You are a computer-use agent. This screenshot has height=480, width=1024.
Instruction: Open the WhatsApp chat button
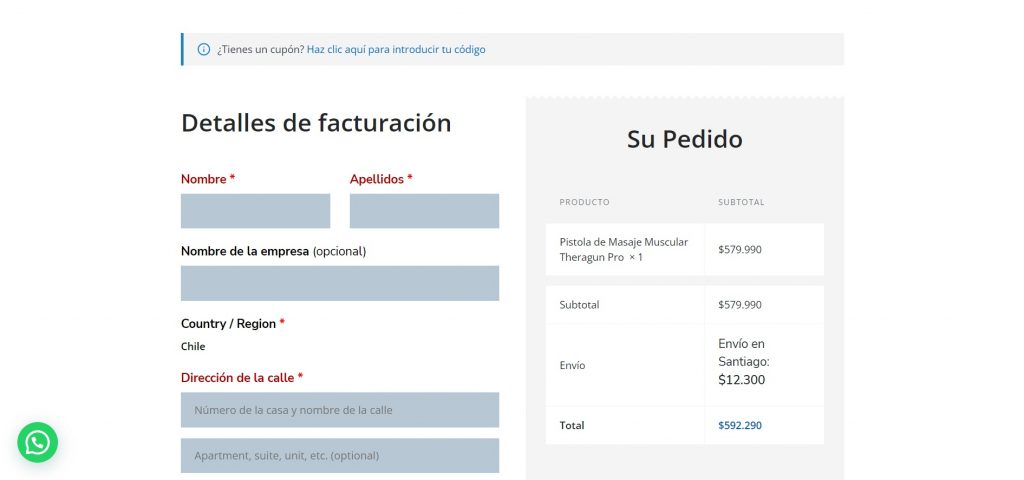coord(37,442)
